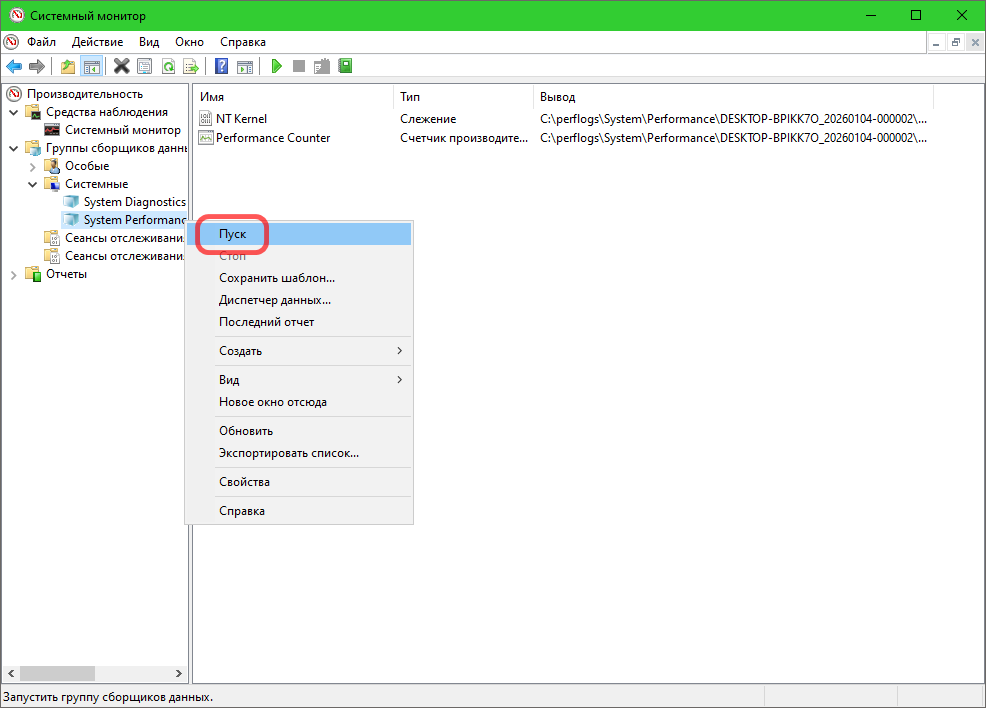Click the blue Back arrow in toolbar

[x=14, y=66]
